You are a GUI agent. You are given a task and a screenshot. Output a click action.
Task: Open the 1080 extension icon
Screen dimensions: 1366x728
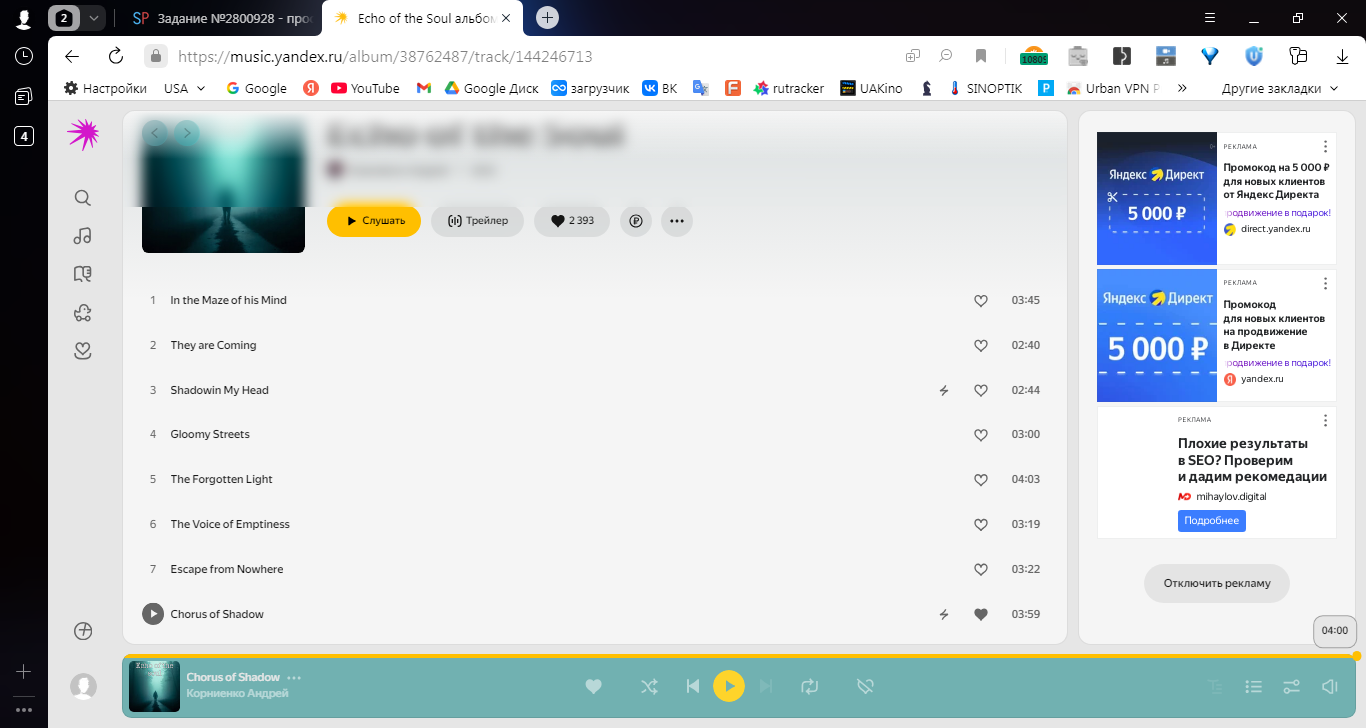tap(1034, 56)
